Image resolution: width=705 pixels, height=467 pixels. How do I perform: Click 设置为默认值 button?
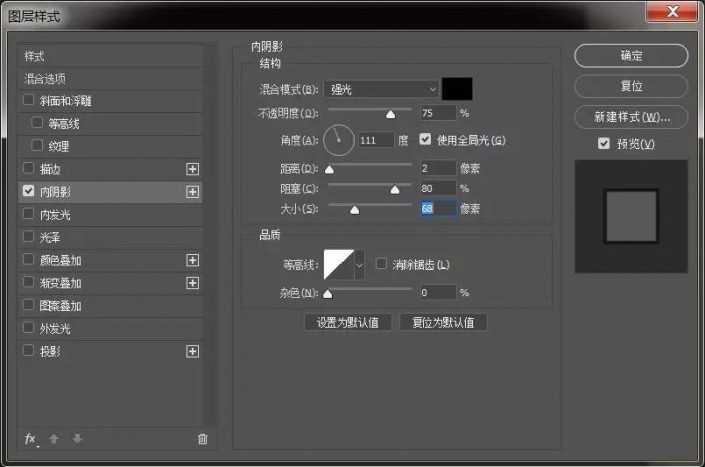pos(347,323)
